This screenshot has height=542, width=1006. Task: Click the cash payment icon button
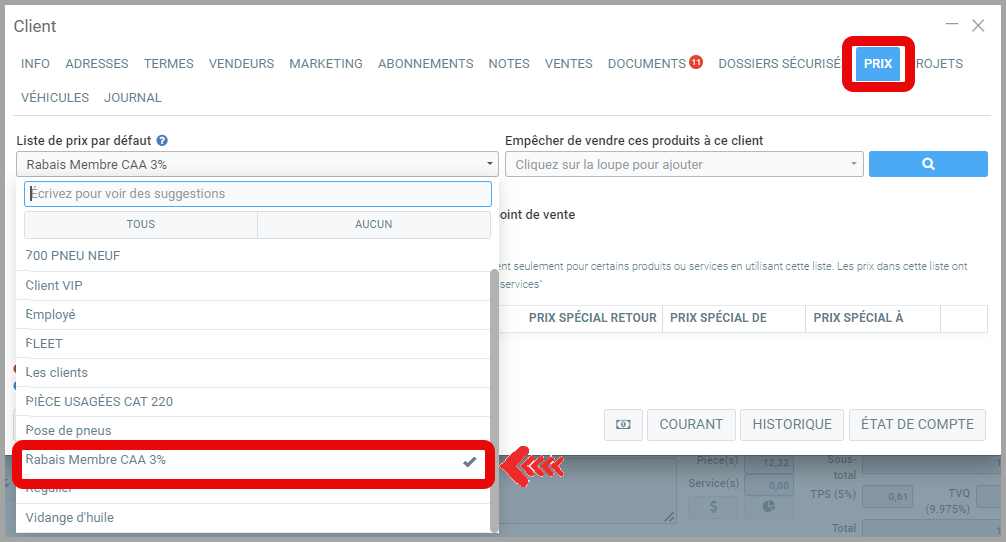point(623,424)
